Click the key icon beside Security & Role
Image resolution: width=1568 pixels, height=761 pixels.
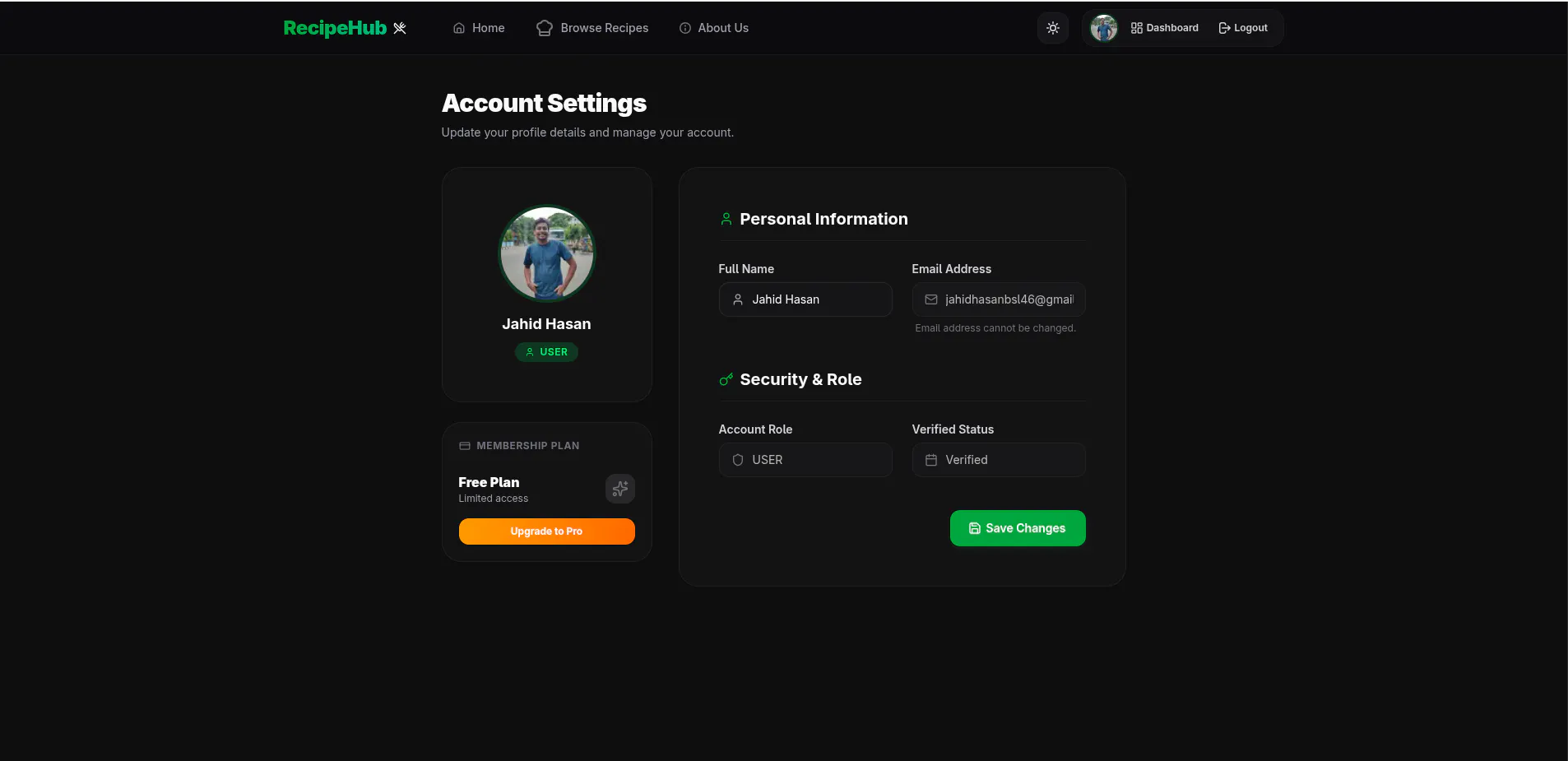(726, 379)
